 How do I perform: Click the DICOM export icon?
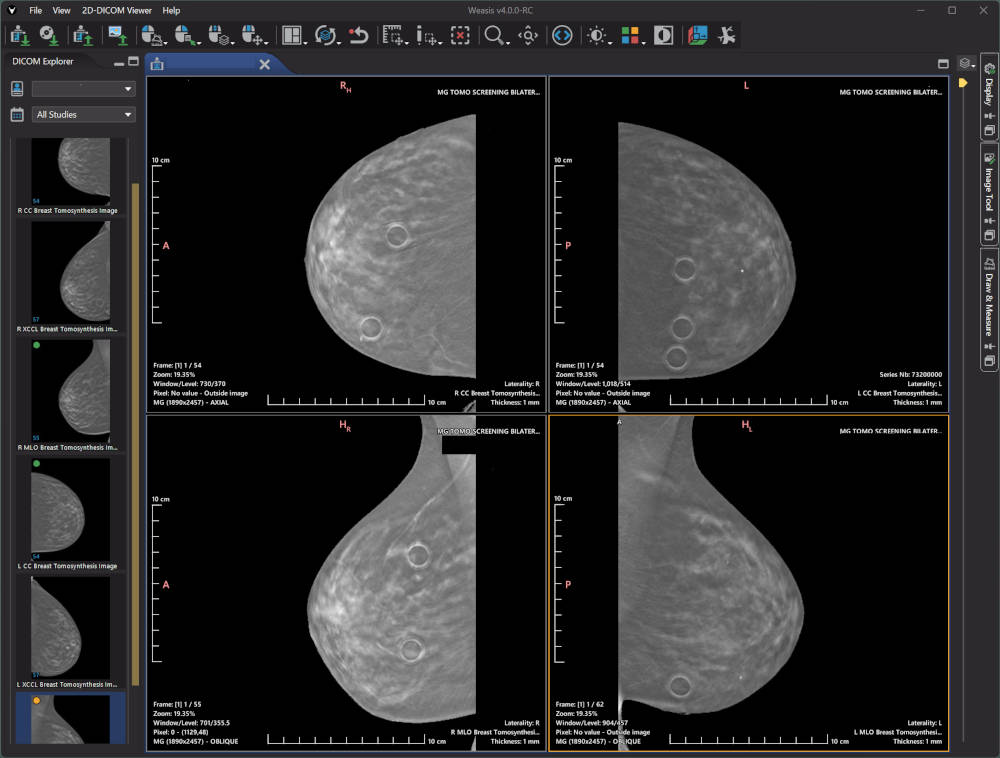click(83, 36)
